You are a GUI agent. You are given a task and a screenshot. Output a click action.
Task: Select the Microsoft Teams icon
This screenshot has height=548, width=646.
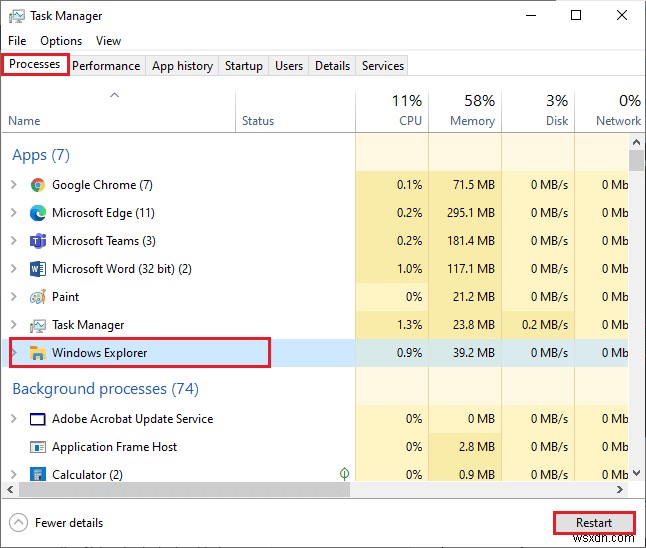coord(38,241)
